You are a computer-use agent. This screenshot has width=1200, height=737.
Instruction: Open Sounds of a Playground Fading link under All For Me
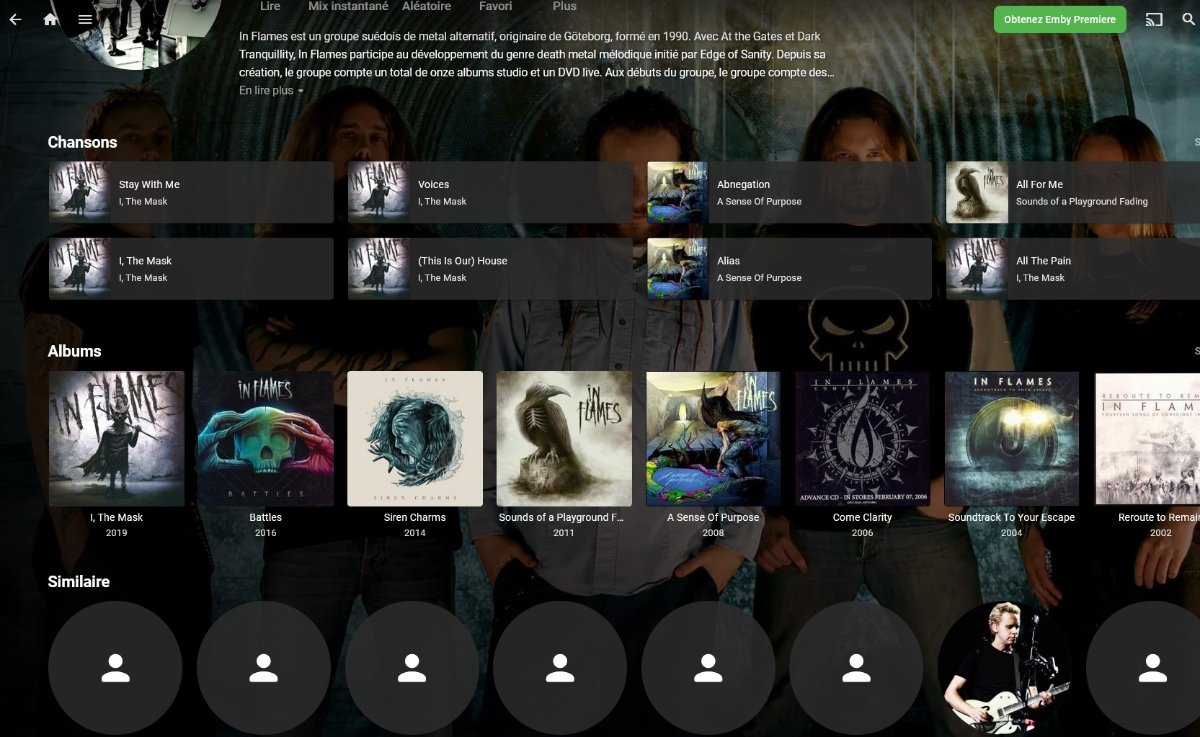[1082, 201]
